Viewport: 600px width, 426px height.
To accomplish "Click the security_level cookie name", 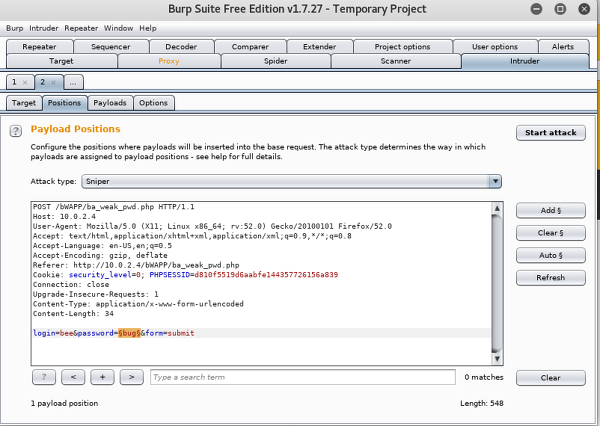I will (x=100, y=275).
